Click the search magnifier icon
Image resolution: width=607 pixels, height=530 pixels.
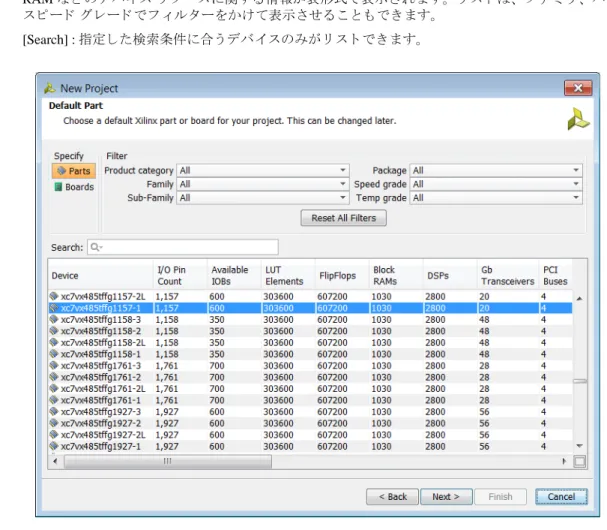[96, 247]
